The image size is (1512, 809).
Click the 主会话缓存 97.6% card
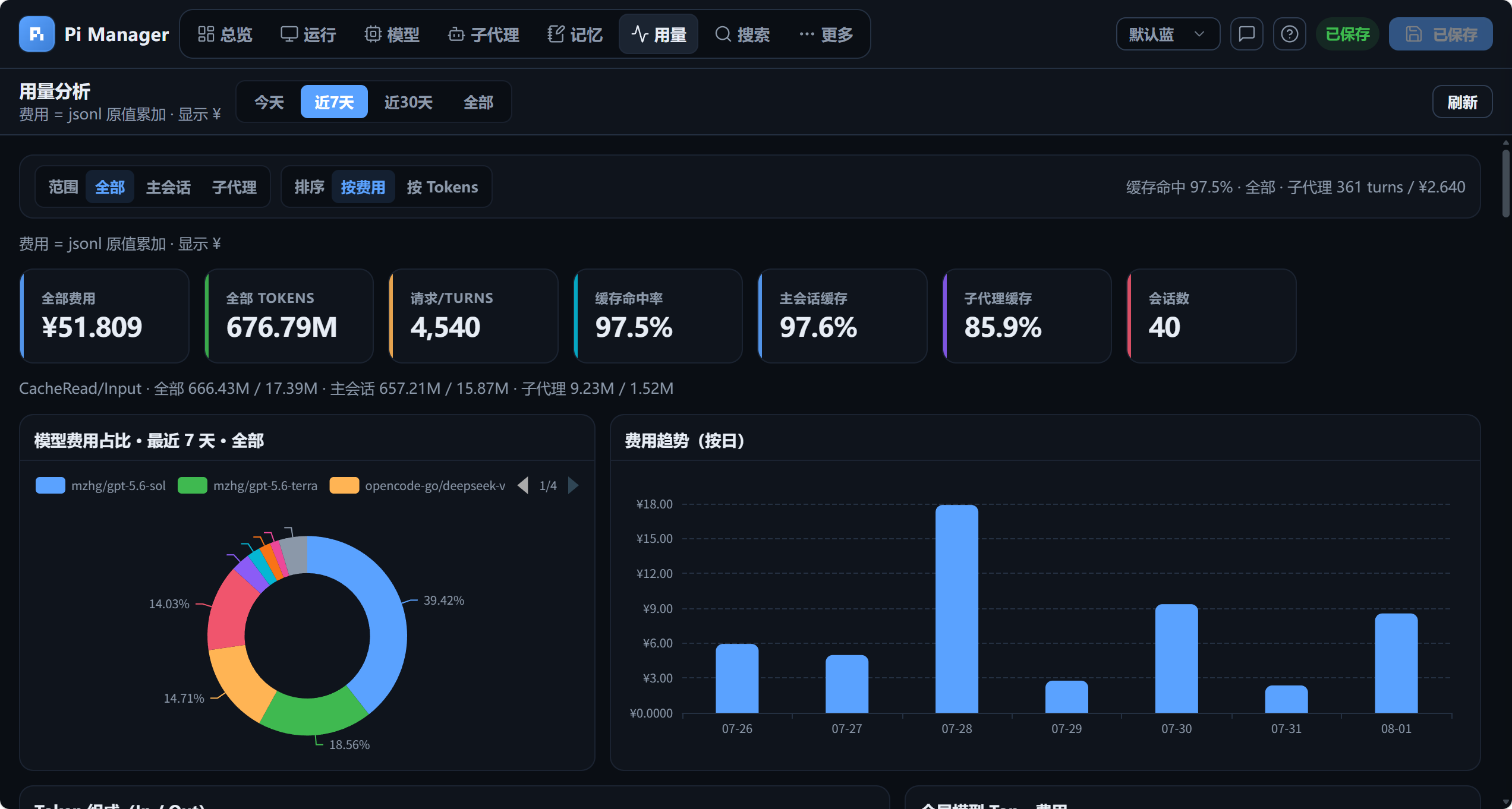tap(842, 315)
